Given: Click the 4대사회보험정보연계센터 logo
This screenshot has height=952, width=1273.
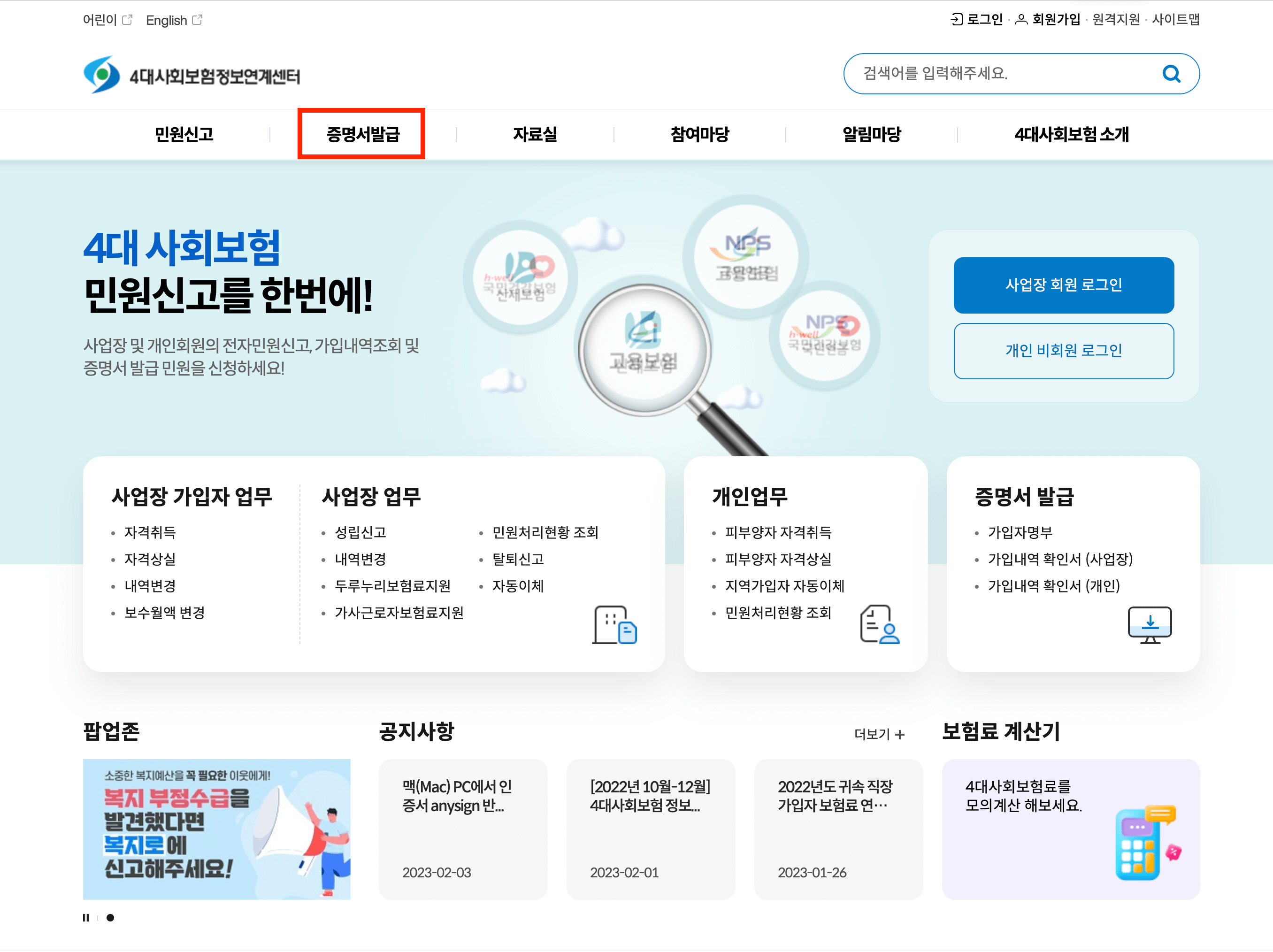Looking at the screenshot, I should (191, 75).
